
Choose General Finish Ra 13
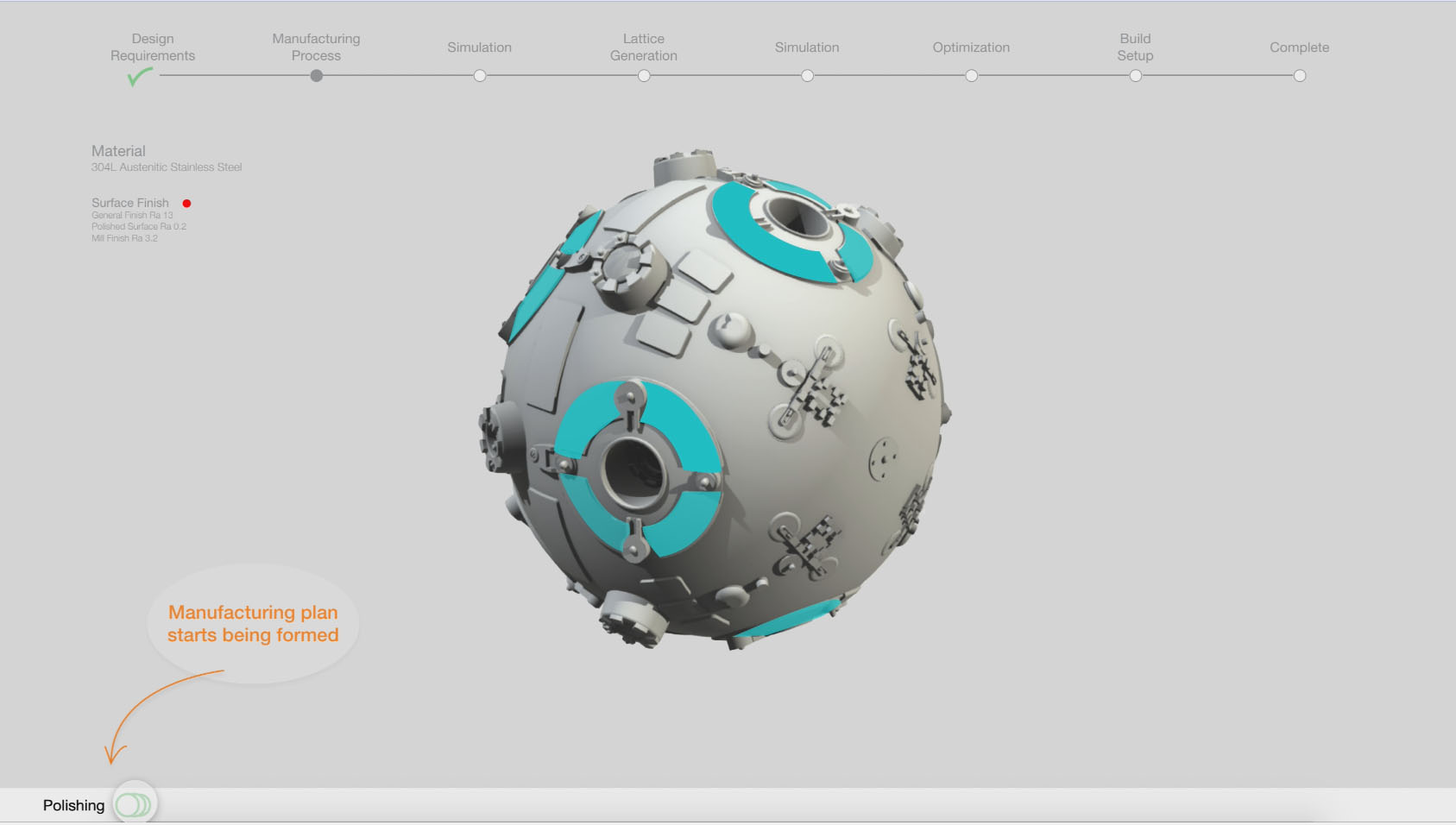[x=132, y=216]
